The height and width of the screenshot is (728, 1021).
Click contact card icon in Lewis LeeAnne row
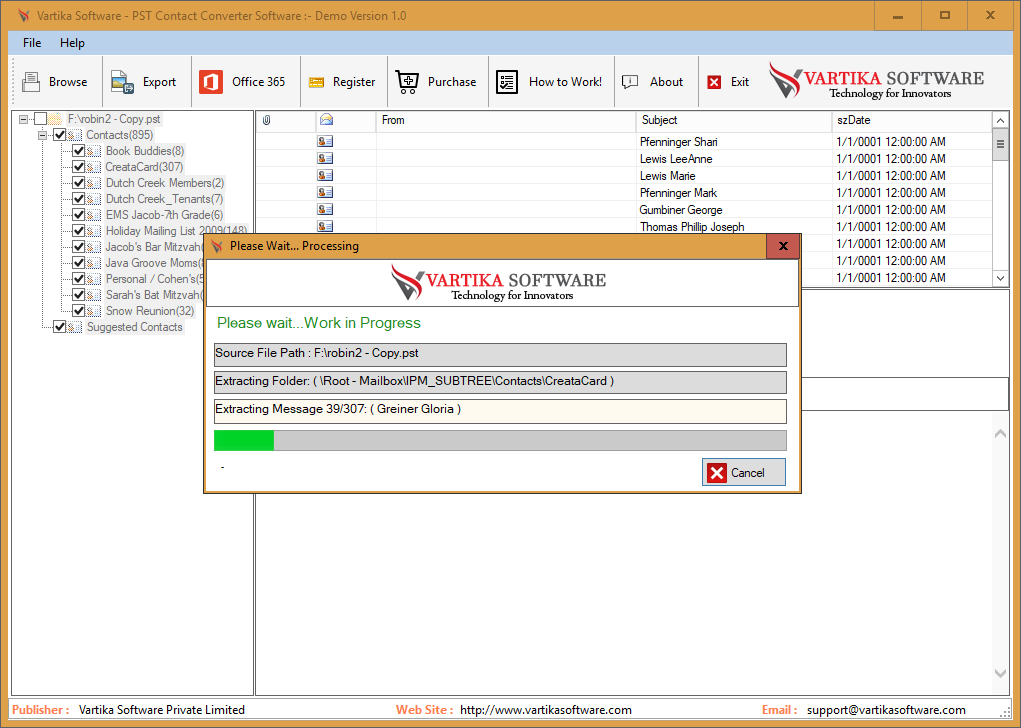(325, 158)
